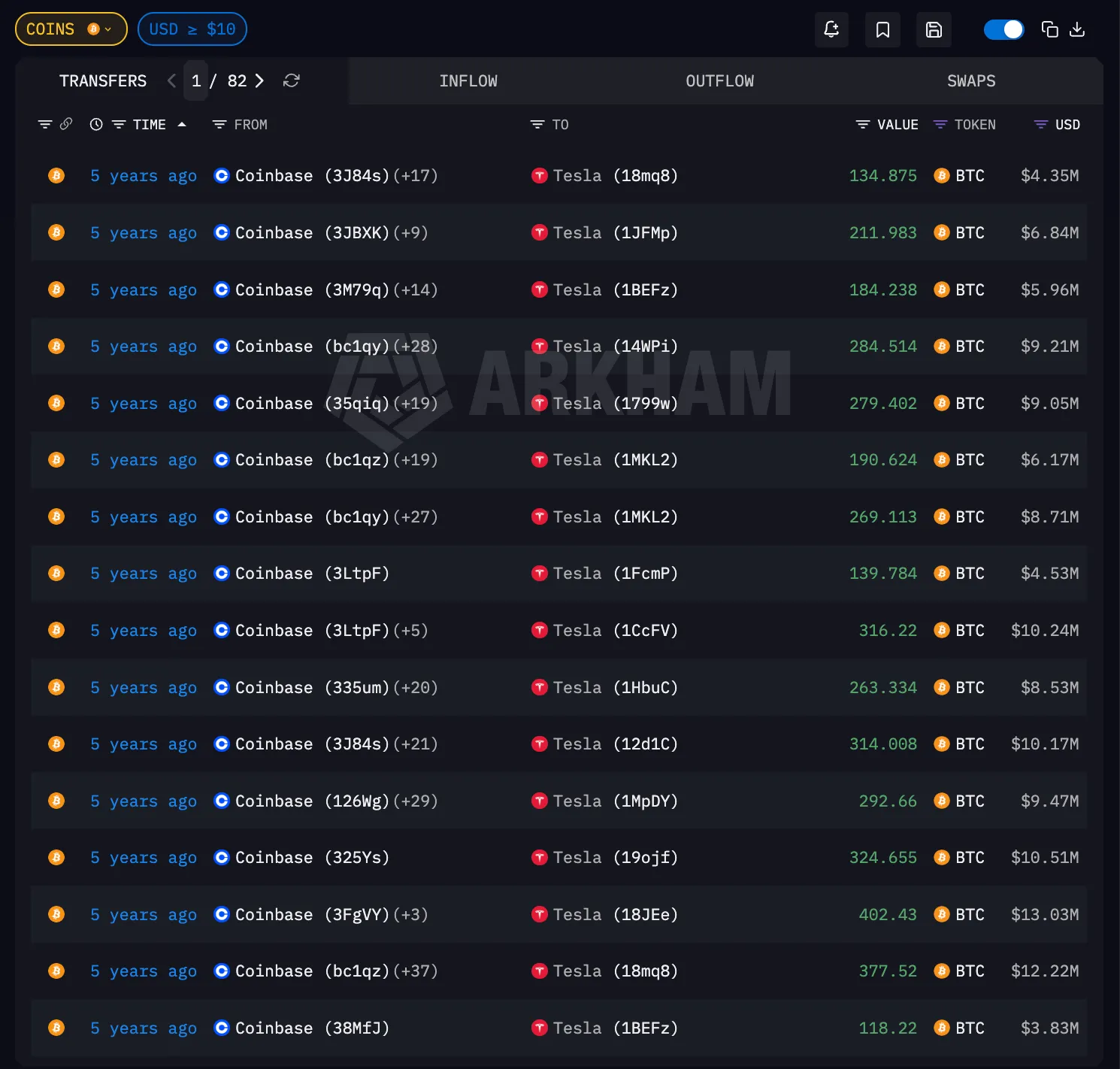Click Tesla logo in the 324.655 BTC row
1120x1069 pixels.
[540, 858]
